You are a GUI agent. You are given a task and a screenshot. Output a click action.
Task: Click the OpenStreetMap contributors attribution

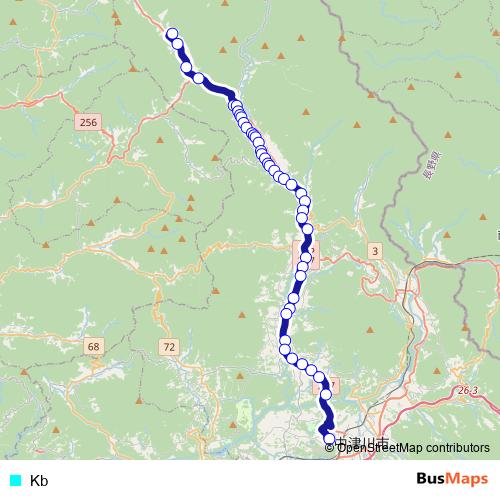click(x=407, y=448)
